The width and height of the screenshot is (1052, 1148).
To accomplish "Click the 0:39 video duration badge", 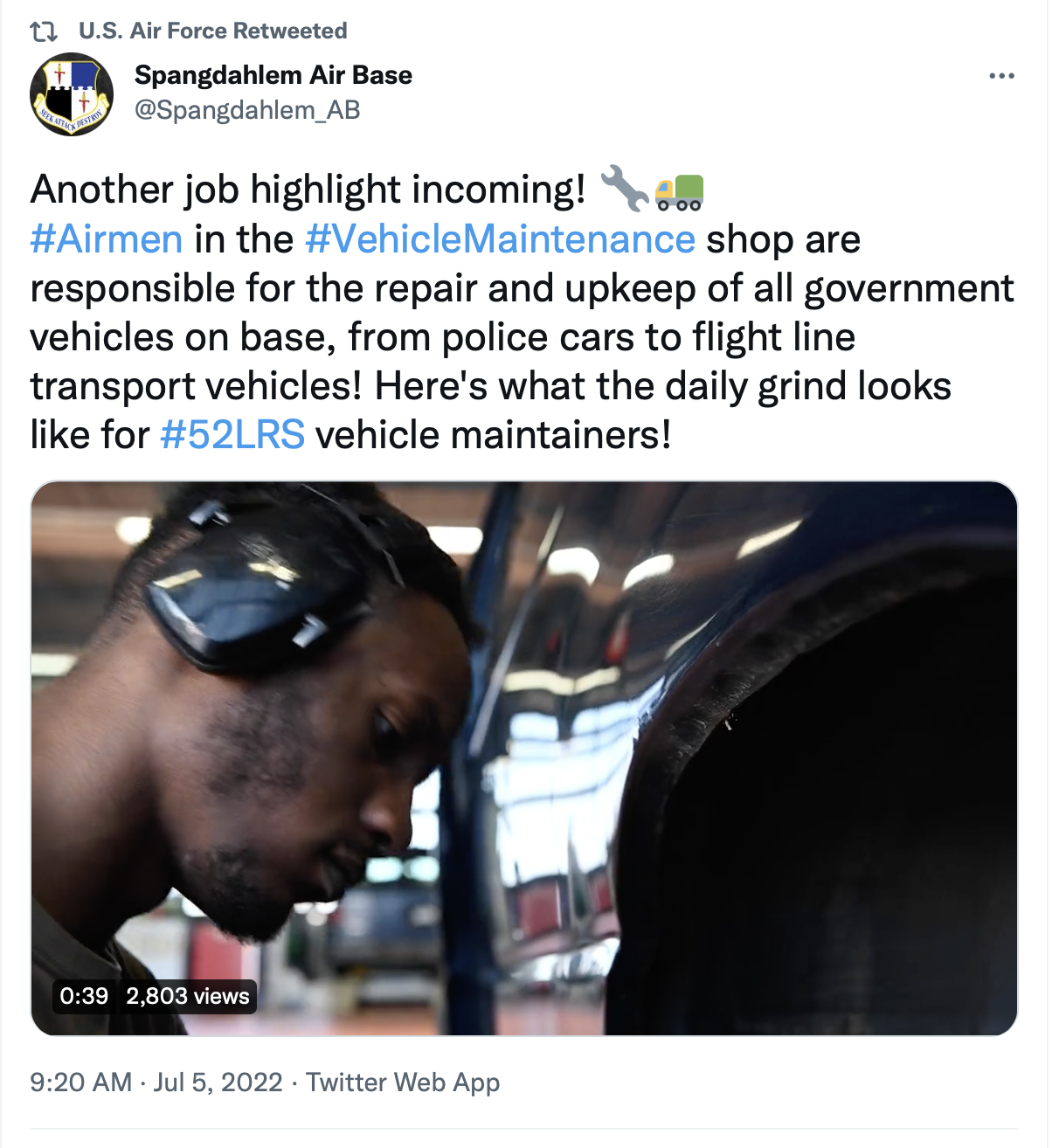I will coord(84,996).
